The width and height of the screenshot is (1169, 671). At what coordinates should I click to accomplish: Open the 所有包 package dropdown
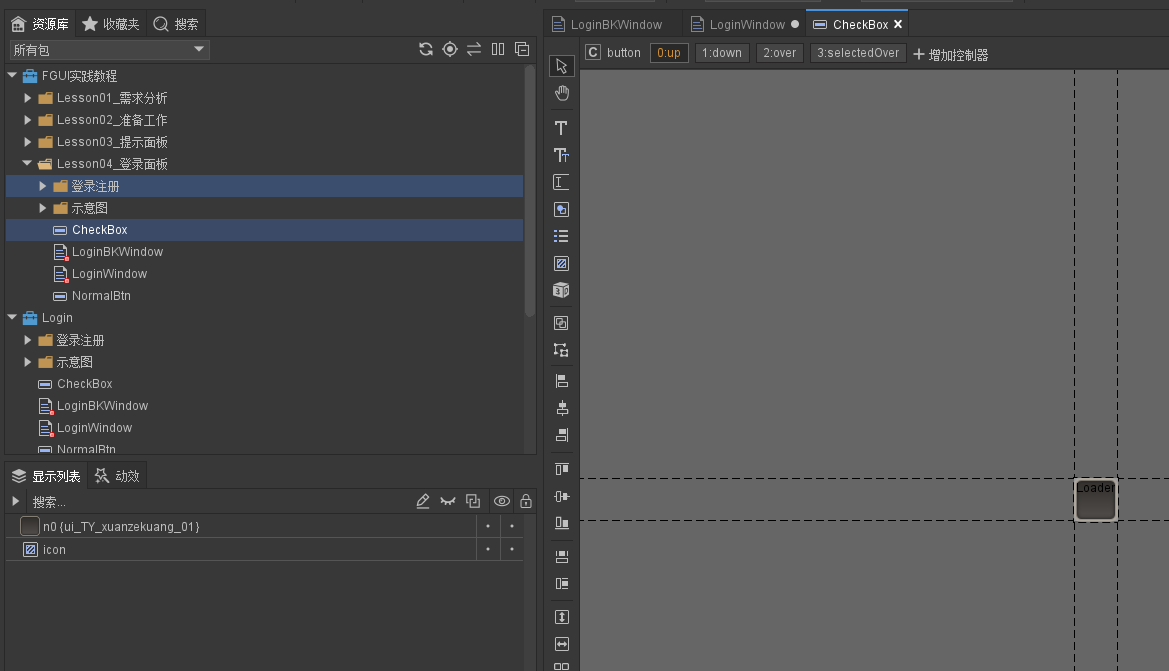109,49
